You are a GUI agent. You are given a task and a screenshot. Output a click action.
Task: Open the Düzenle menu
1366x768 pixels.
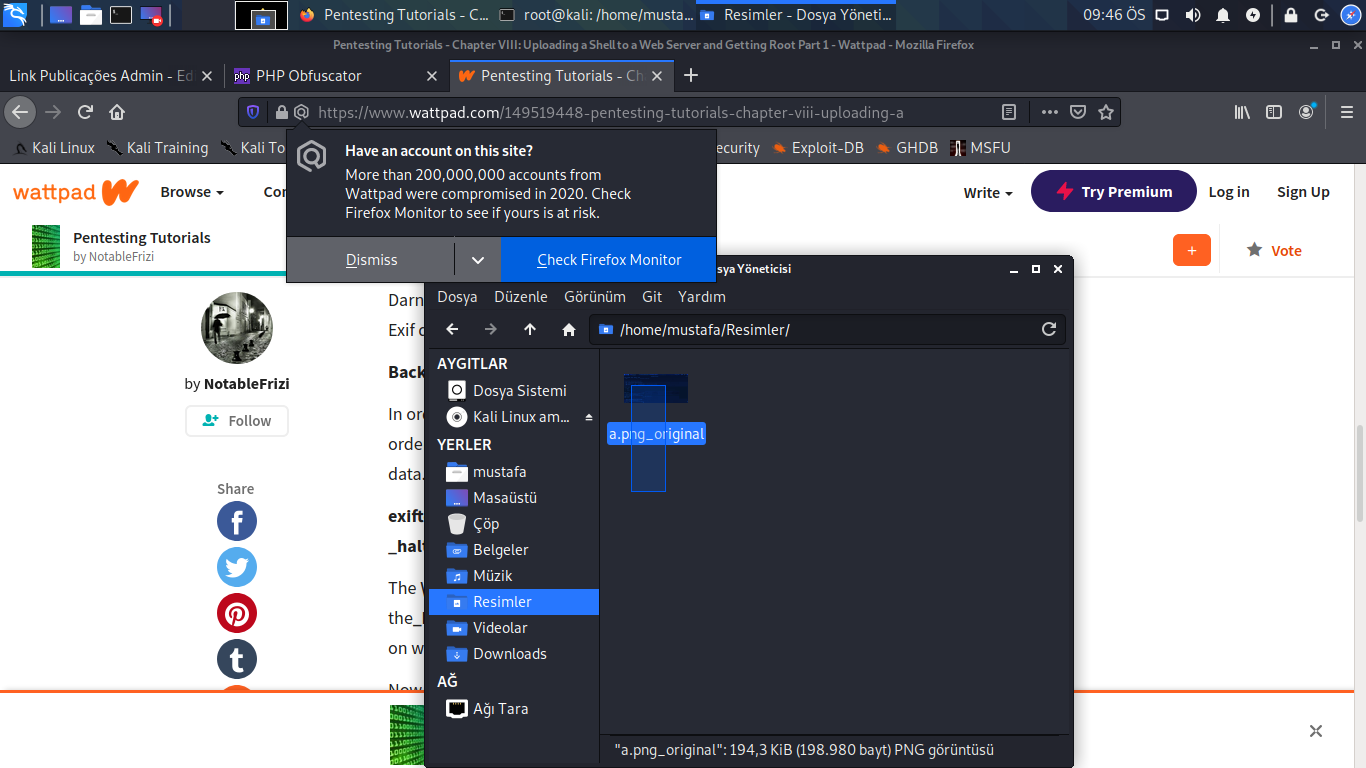click(x=521, y=297)
